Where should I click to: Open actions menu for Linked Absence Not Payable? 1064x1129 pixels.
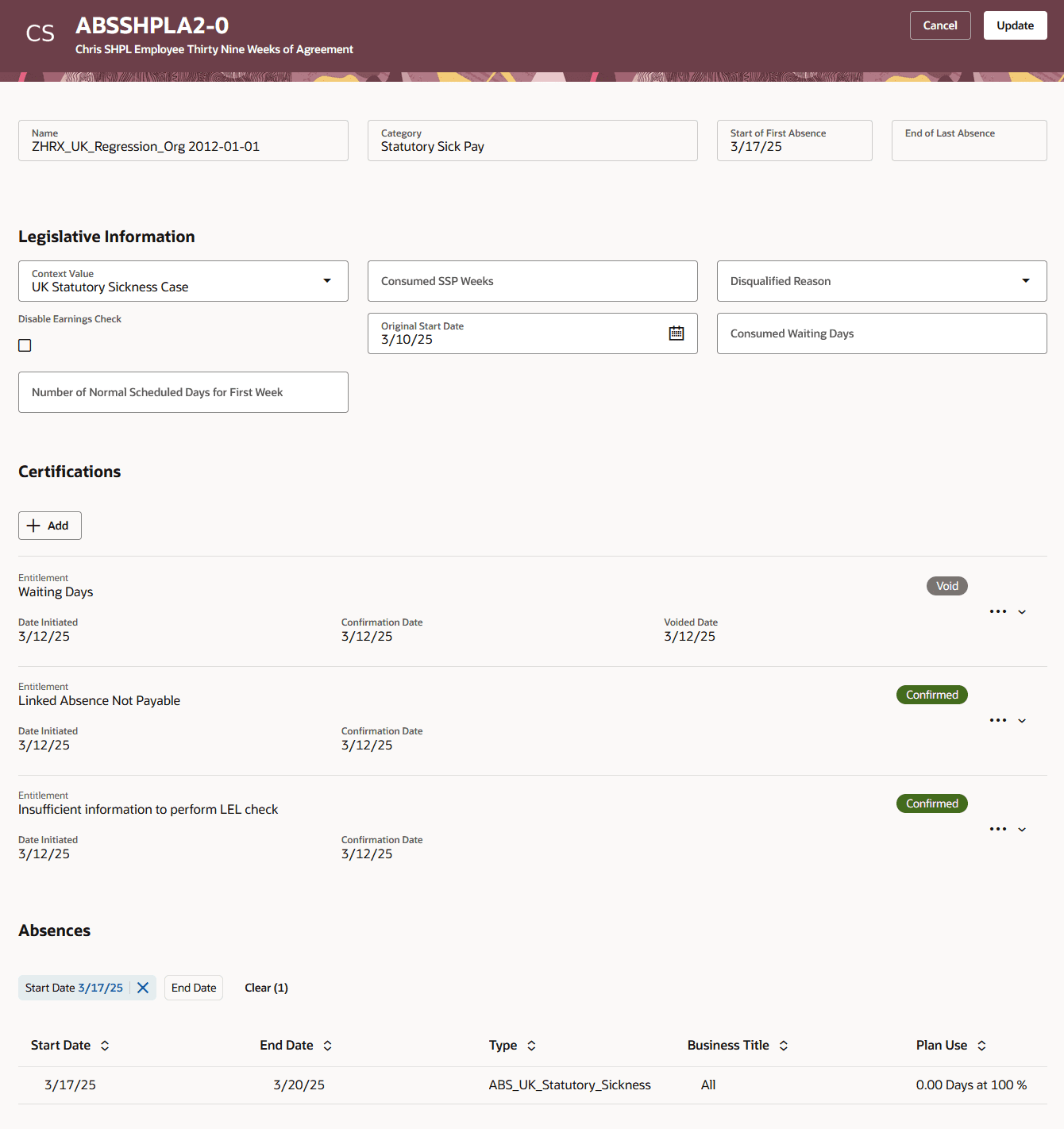tap(998, 720)
